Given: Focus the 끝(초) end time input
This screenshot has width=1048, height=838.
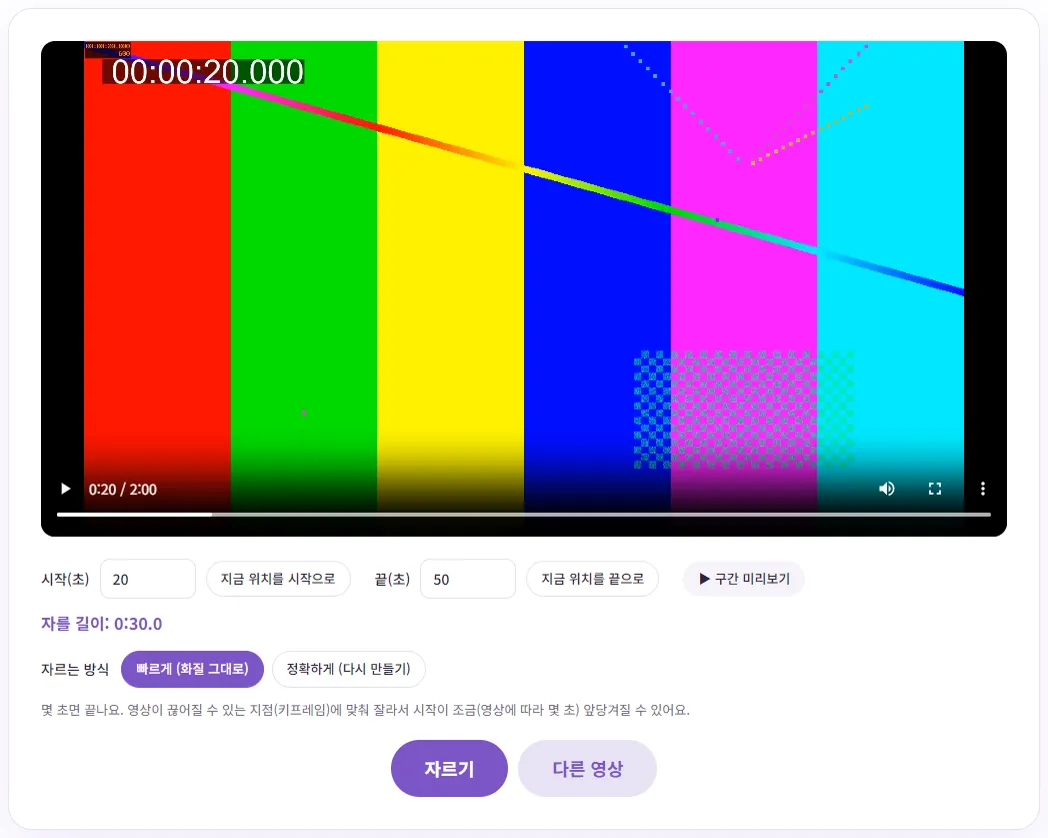Looking at the screenshot, I should point(468,579).
